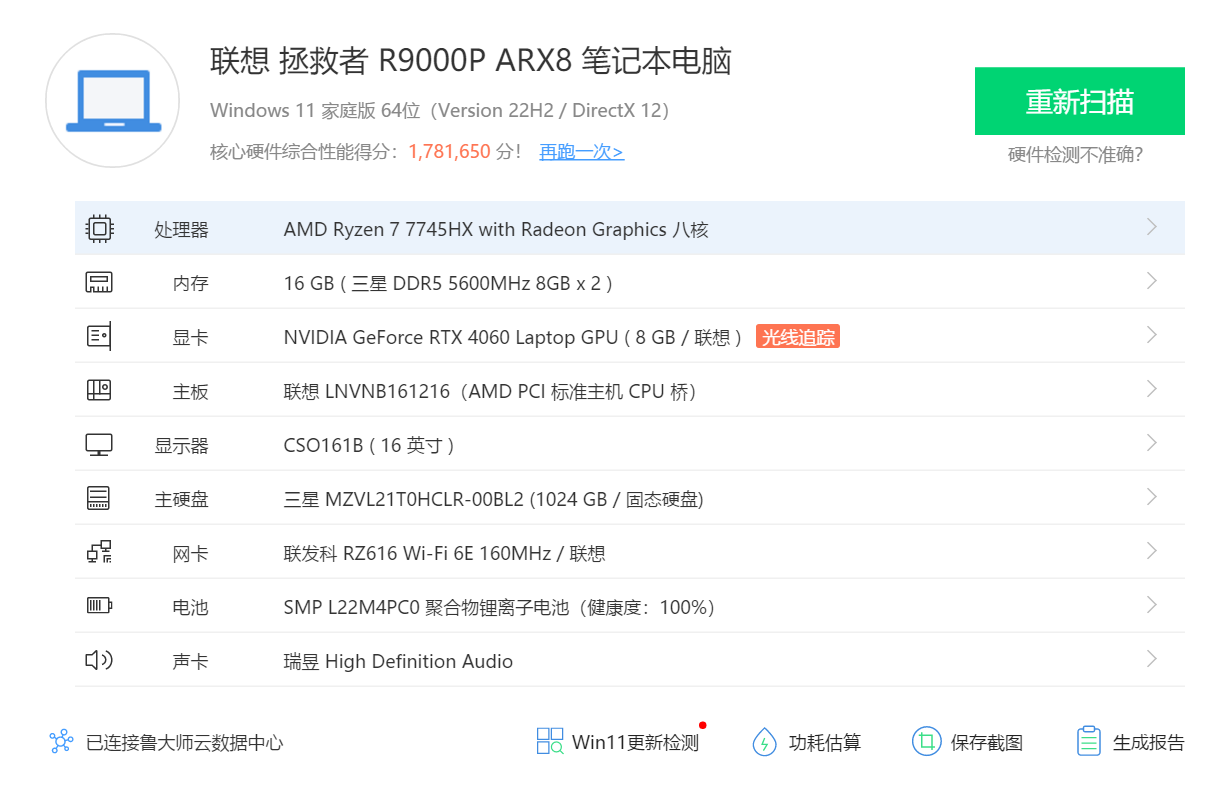1230x795 pixels.
Task: Expand the 主硬盘 row chevron
Action: click(1152, 497)
